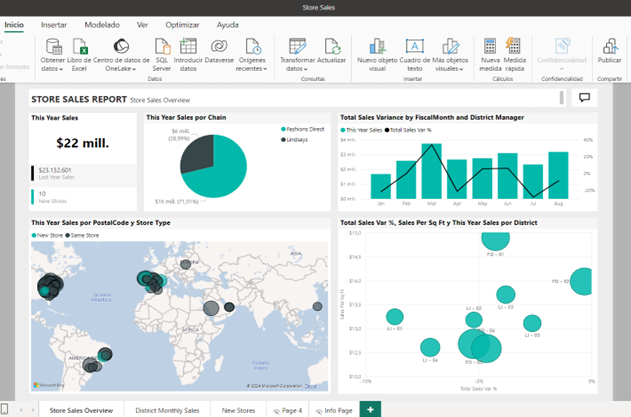Screen dimensions: 631x417
Task: Open Más objetos visuales icon
Action: point(450,46)
